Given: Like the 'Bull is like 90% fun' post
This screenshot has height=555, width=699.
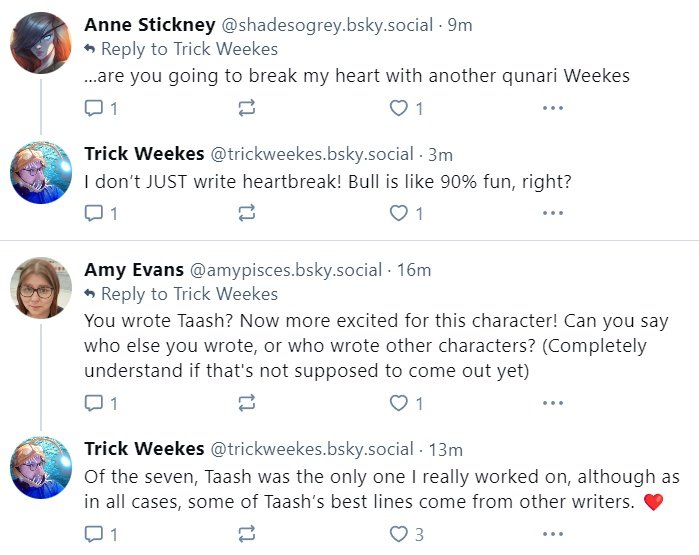Looking at the screenshot, I should coord(399,213).
